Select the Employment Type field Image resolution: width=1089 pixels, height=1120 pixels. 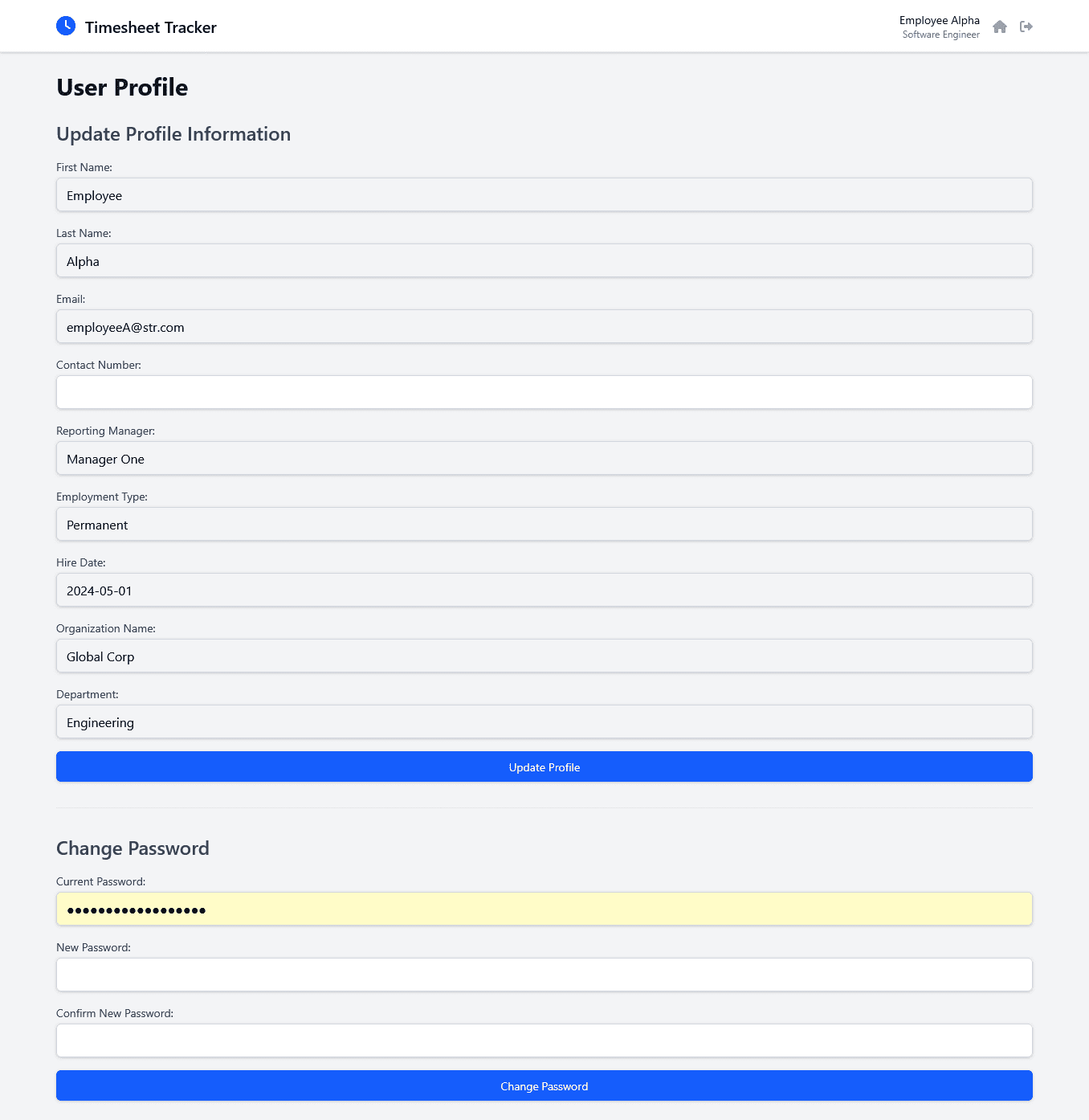[x=544, y=525]
